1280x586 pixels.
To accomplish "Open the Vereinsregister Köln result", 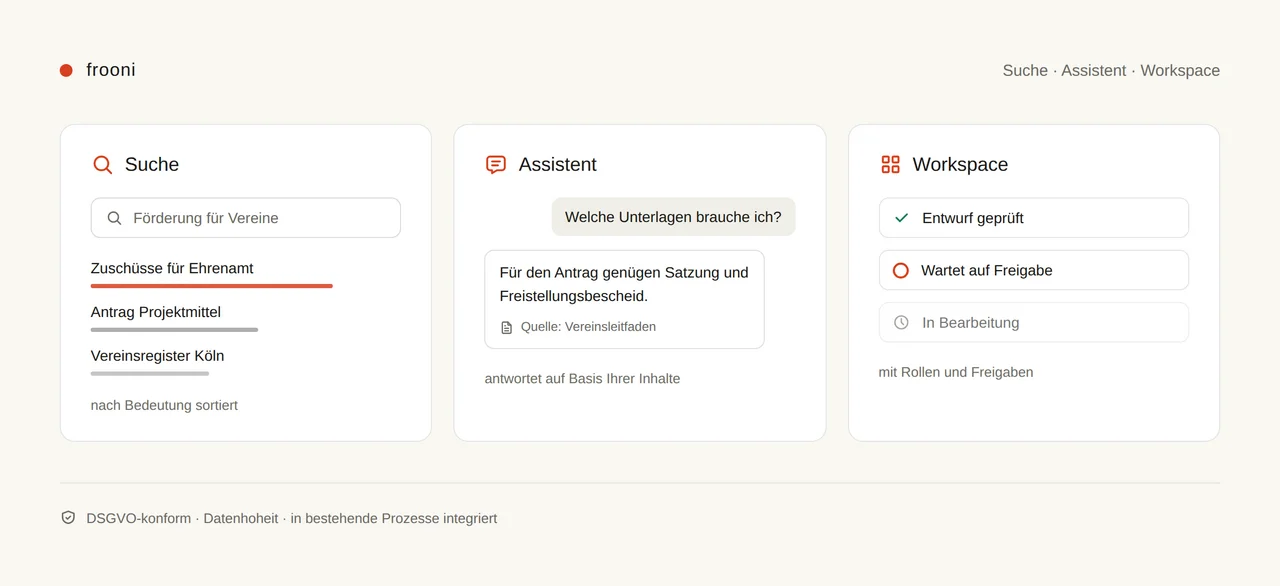I will click(x=158, y=356).
